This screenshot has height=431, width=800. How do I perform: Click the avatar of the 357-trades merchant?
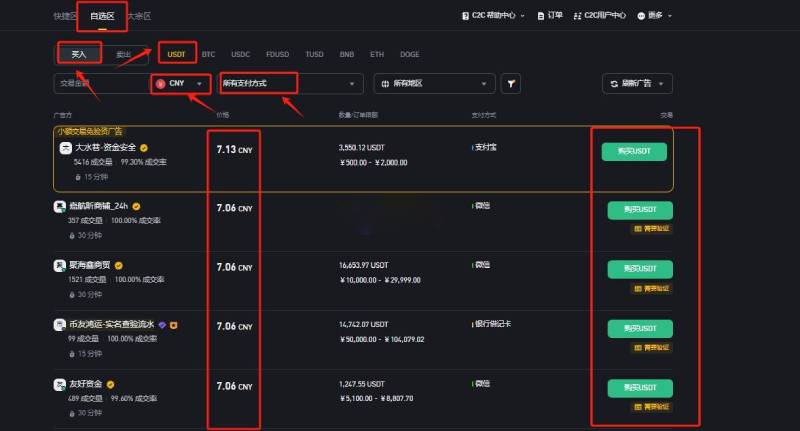(60, 207)
